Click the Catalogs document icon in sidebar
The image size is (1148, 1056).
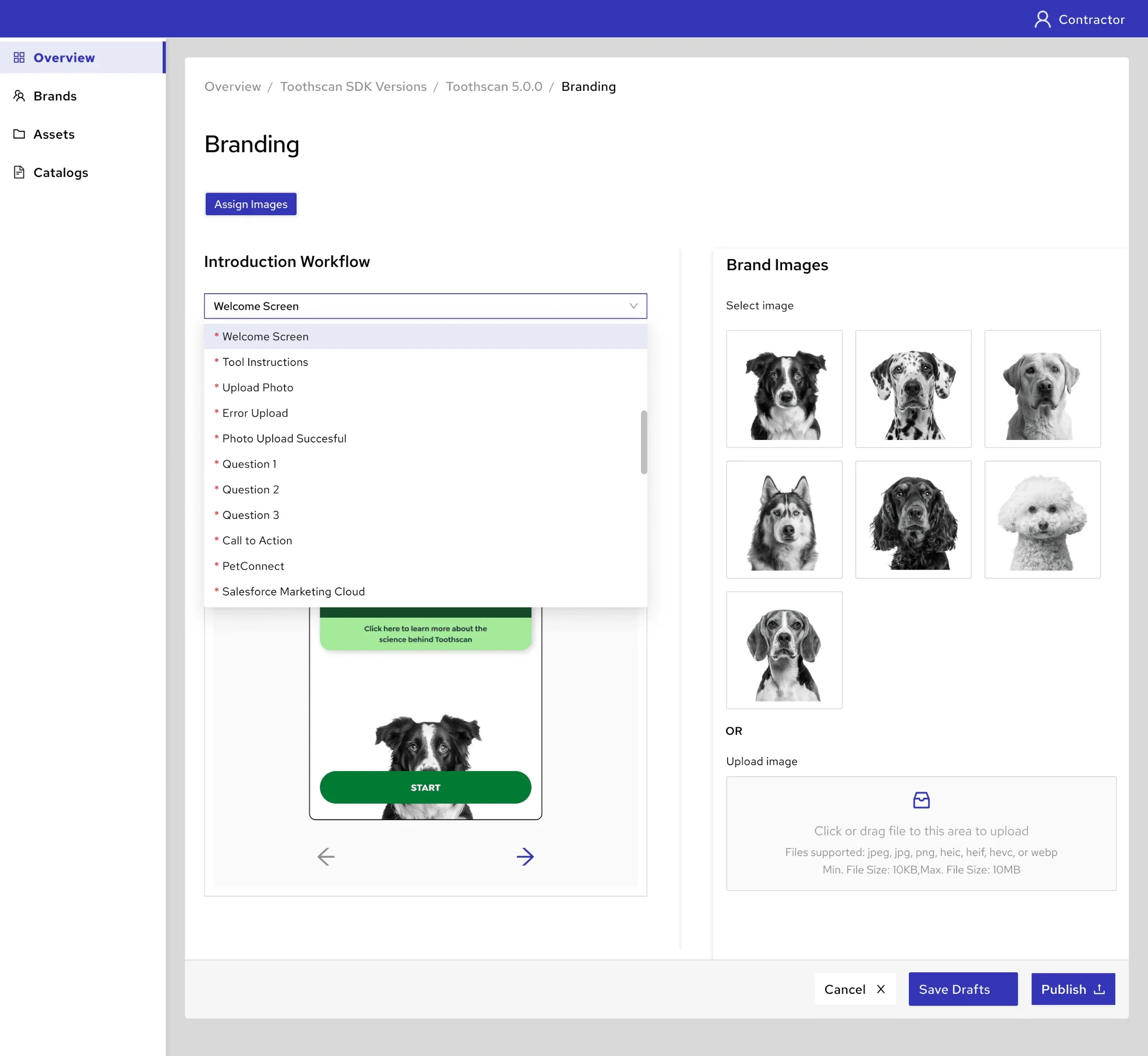[x=19, y=173]
